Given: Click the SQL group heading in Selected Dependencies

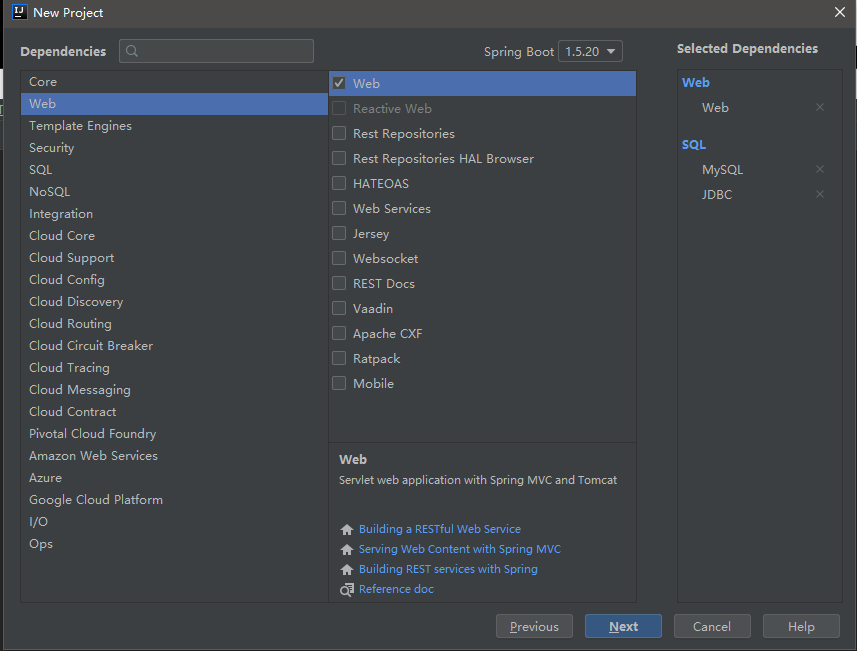Looking at the screenshot, I should click(x=694, y=144).
